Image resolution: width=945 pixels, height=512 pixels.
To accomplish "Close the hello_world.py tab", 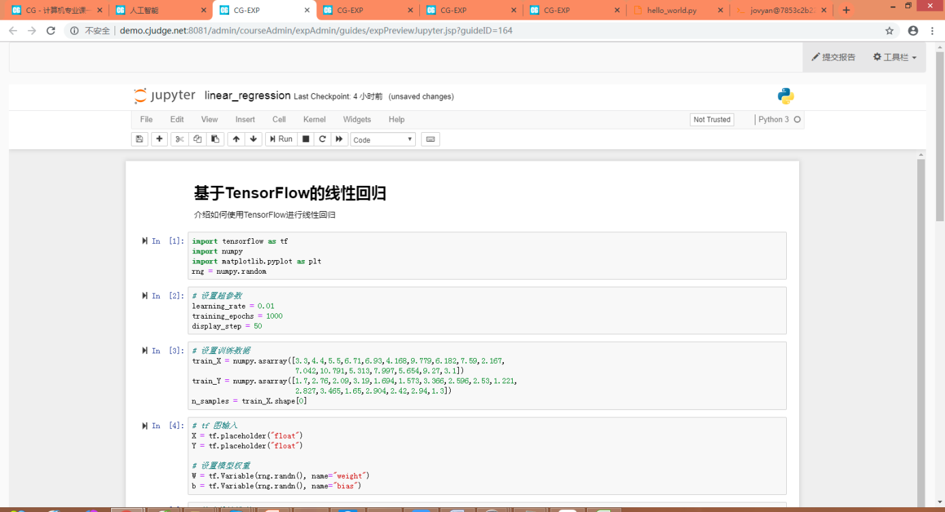I will (x=720, y=10).
